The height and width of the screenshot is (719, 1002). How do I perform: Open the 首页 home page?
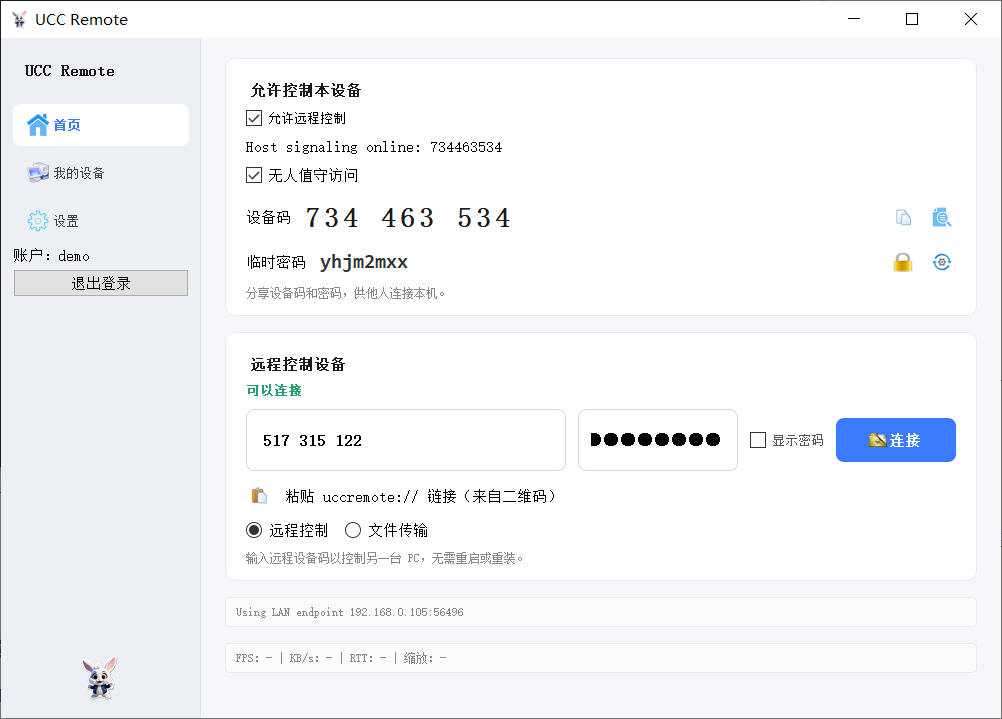(x=101, y=125)
